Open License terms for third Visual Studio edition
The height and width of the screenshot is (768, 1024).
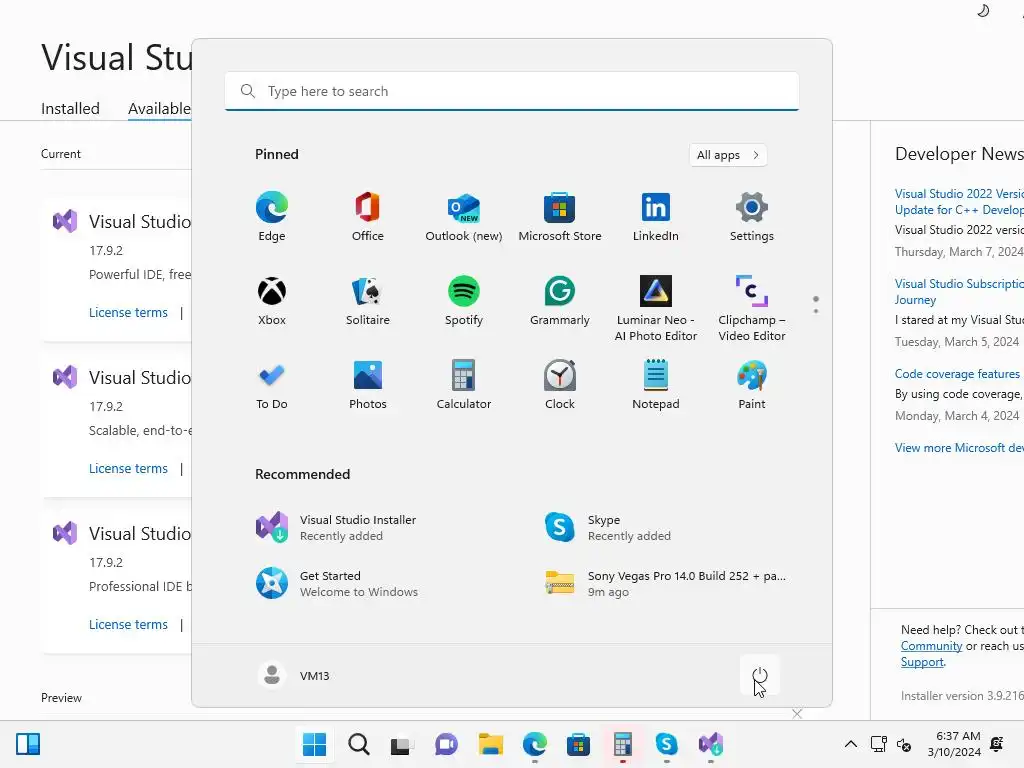pyautogui.click(x=128, y=624)
